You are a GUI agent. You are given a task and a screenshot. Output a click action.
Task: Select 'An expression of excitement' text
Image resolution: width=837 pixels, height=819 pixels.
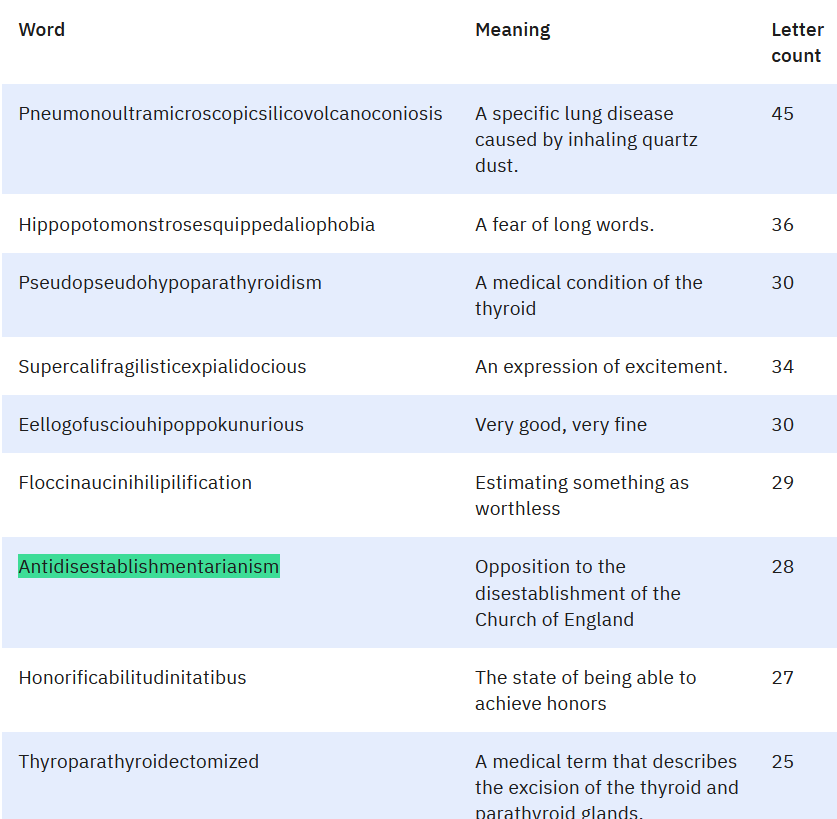tap(601, 367)
